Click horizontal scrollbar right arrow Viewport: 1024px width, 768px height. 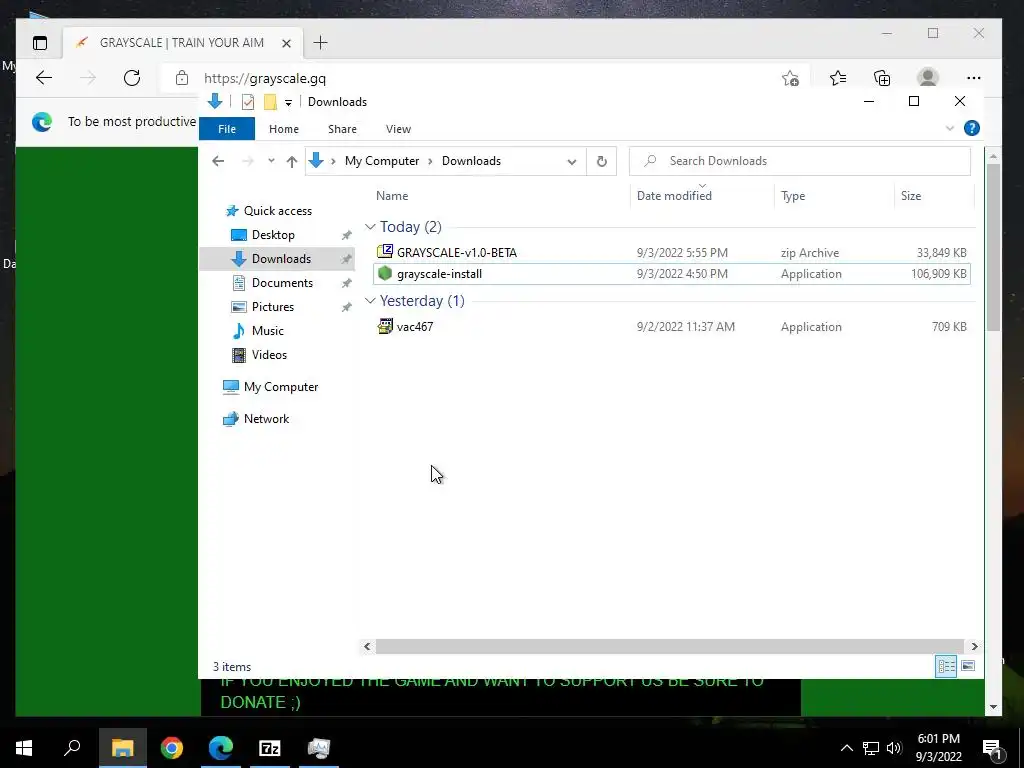[974, 647]
